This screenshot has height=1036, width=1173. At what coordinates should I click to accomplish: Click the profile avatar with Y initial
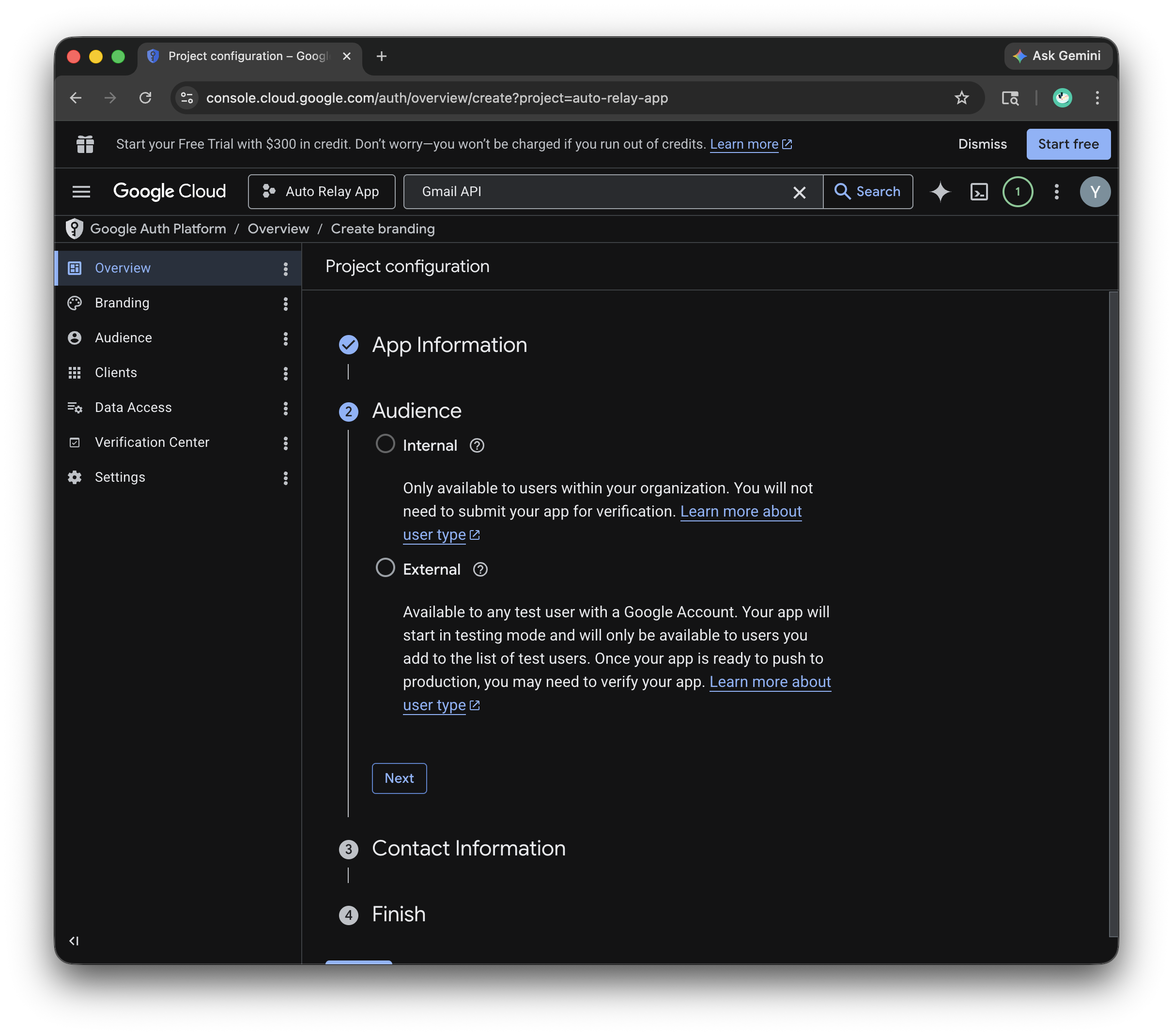tap(1095, 192)
